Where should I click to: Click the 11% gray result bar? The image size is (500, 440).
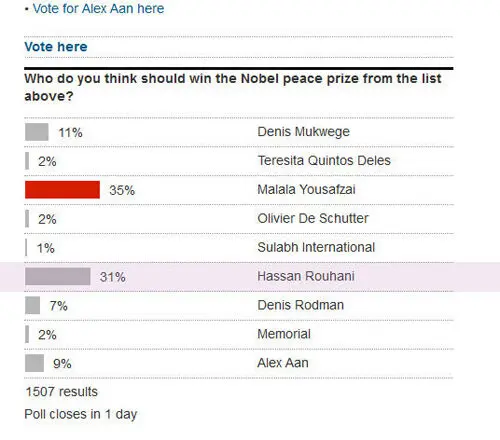click(x=37, y=132)
